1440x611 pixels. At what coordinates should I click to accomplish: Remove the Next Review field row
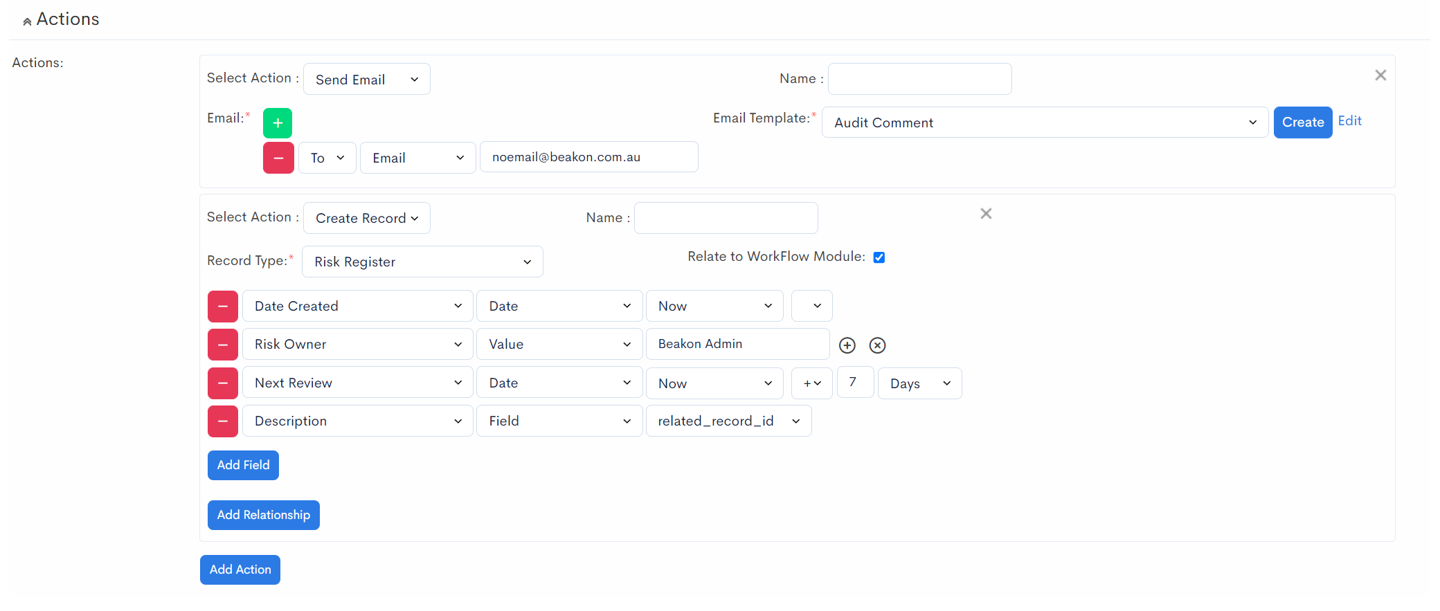coord(223,383)
